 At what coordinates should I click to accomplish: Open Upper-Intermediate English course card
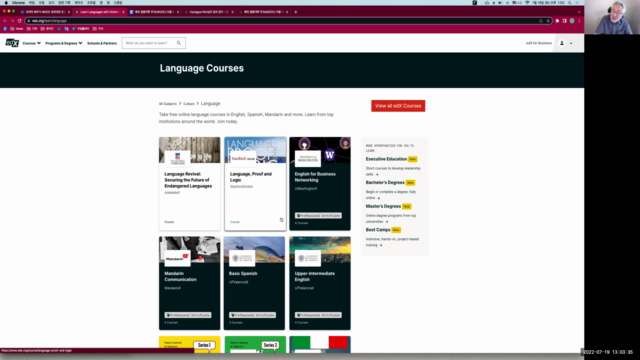(320, 283)
